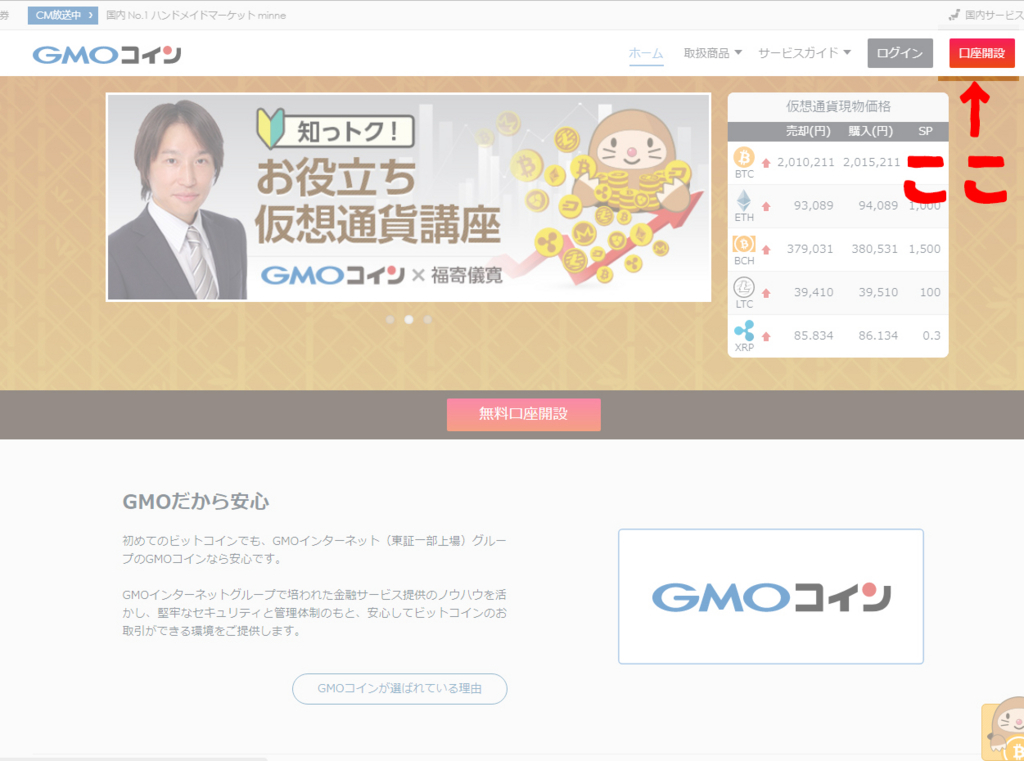Click the 仮想通貨講座 banner image
This screenshot has height=761, width=1024.
[409, 197]
